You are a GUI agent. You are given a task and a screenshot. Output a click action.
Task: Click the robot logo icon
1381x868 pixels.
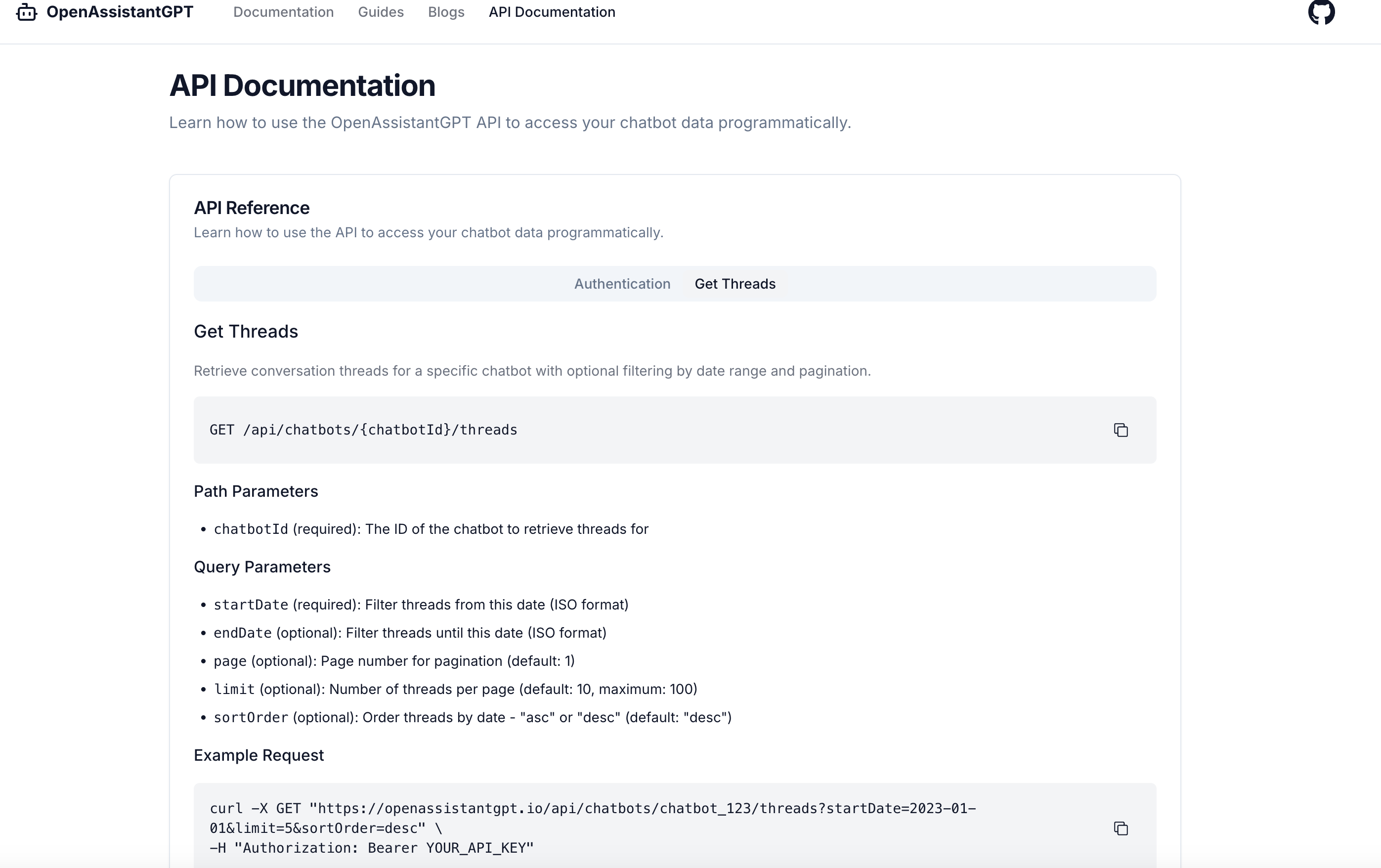click(26, 12)
